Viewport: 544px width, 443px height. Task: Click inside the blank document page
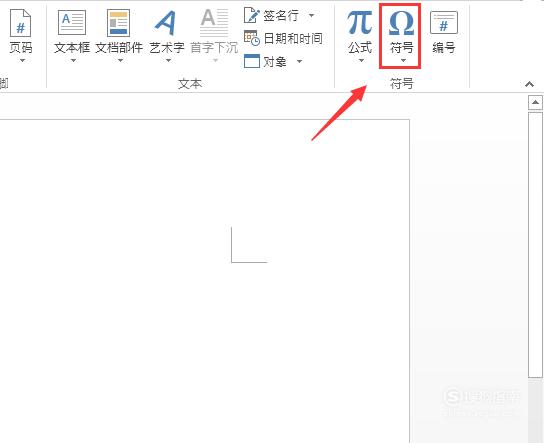click(x=205, y=281)
